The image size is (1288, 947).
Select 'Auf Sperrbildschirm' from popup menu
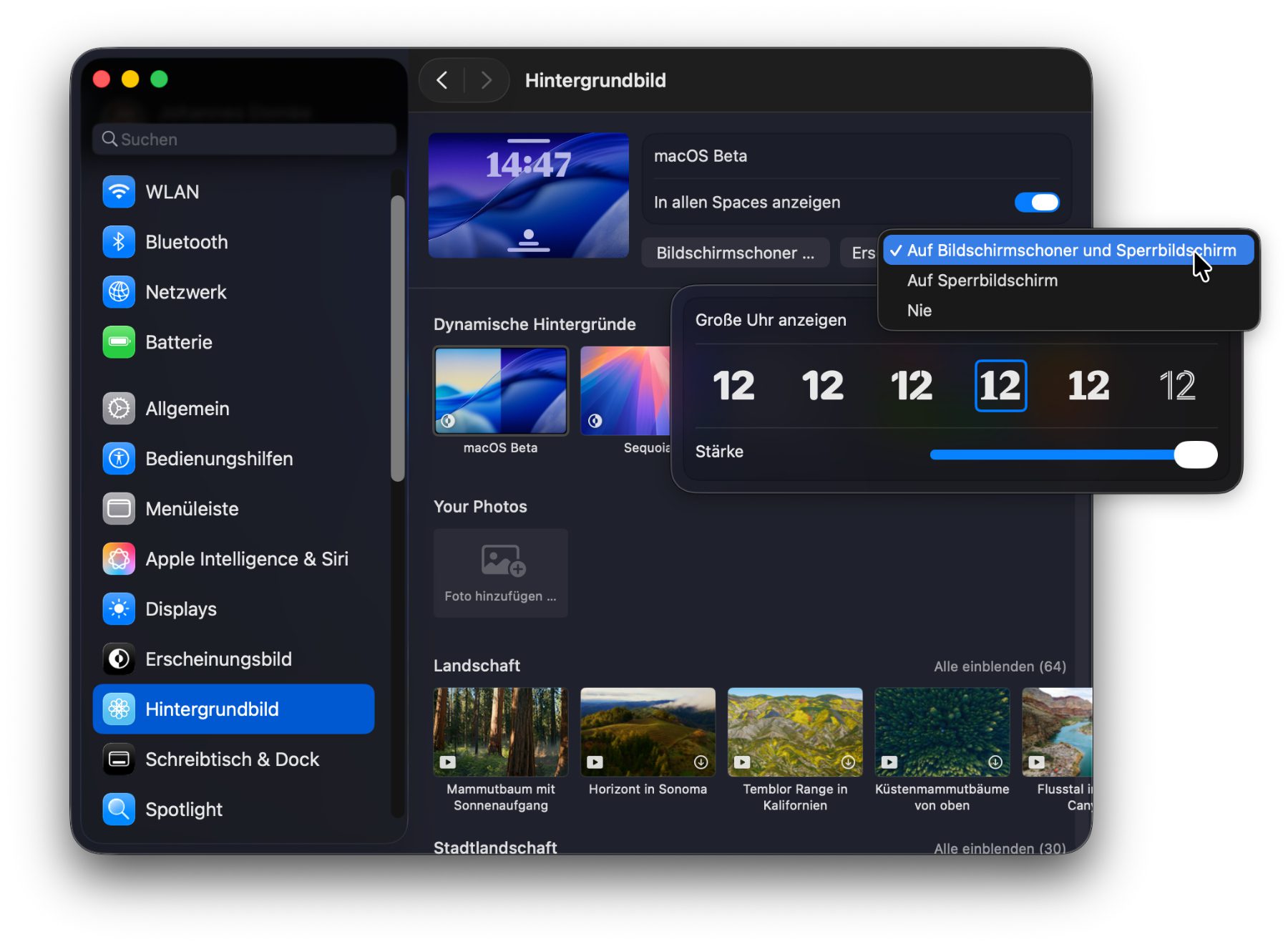tap(982, 281)
